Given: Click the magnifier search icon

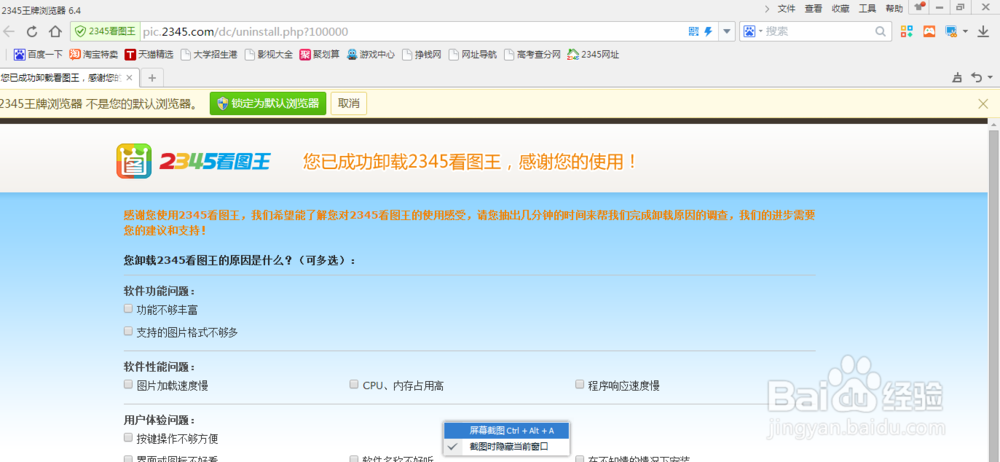Looking at the screenshot, I should point(880,31).
